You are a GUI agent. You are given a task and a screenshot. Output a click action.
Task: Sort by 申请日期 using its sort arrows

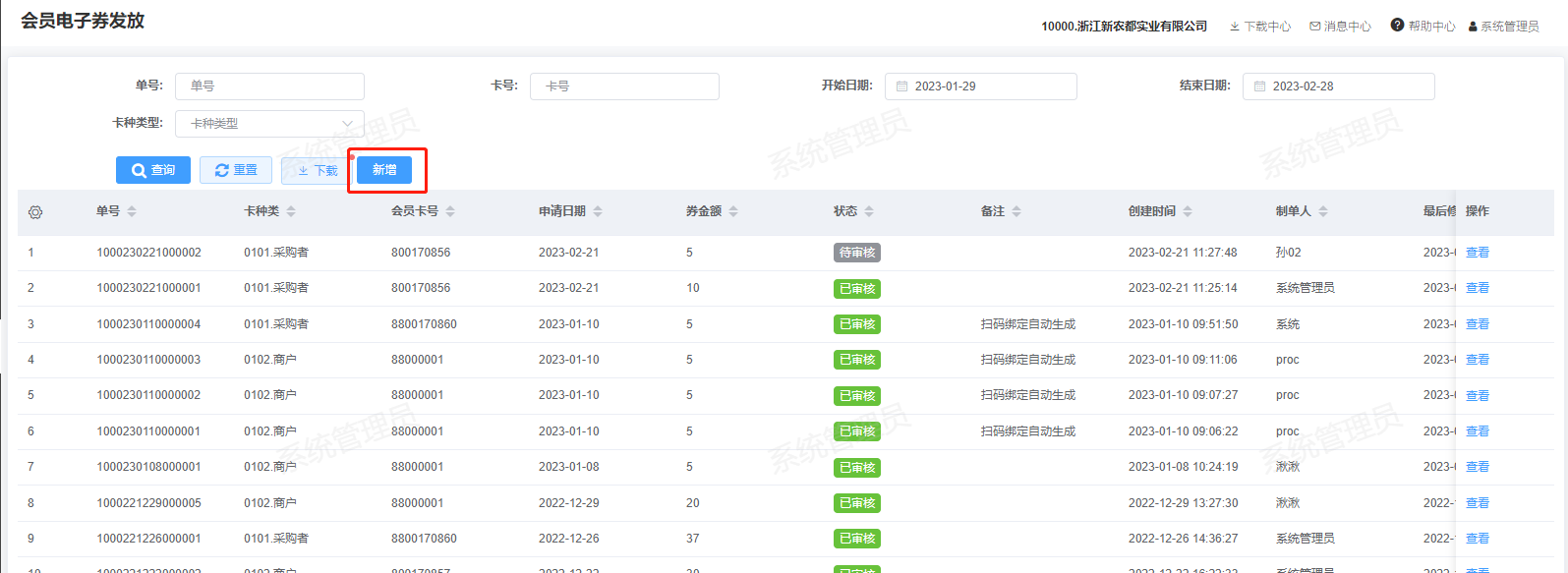[x=598, y=211]
